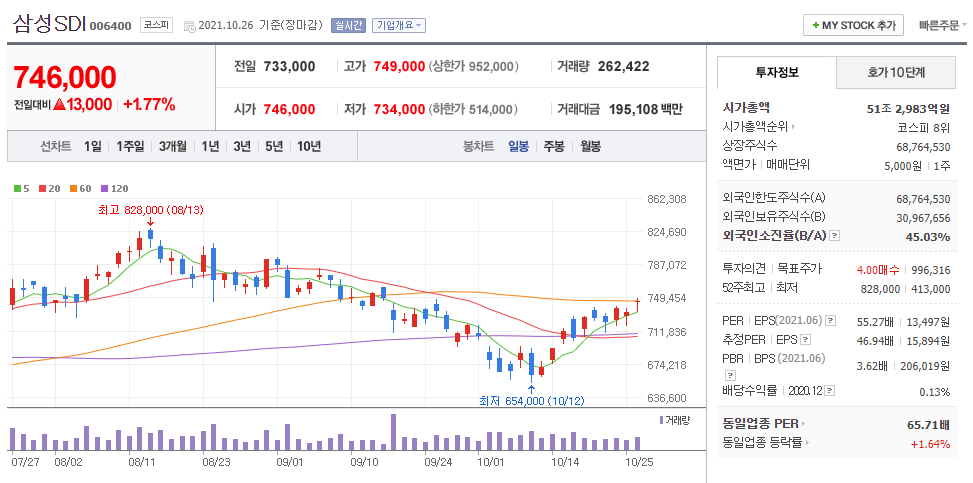Click the stock code 006400
This screenshot has width=973, height=483.
(x=110, y=26)
